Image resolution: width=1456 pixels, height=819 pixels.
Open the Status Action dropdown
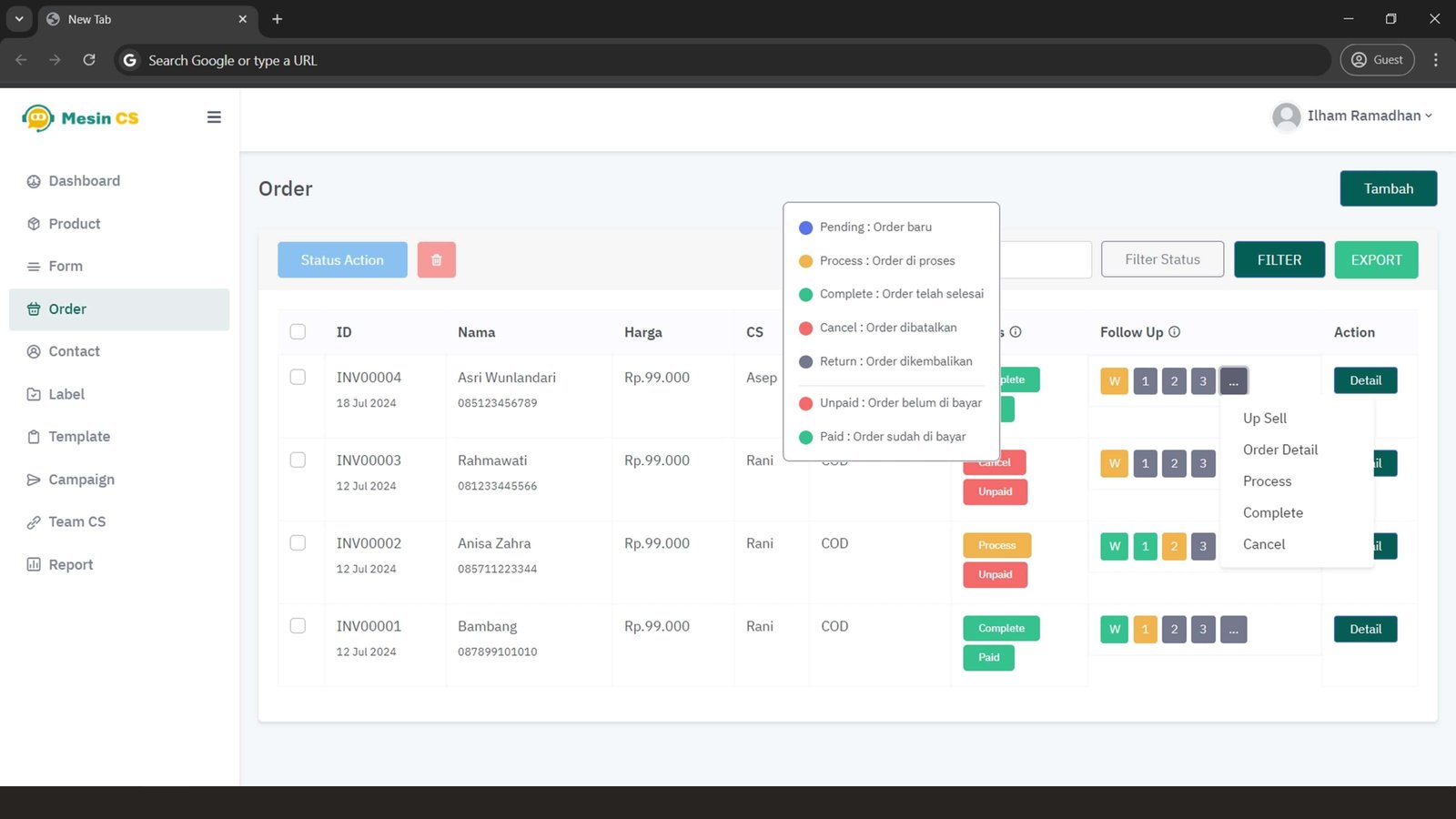click(342, 260)
